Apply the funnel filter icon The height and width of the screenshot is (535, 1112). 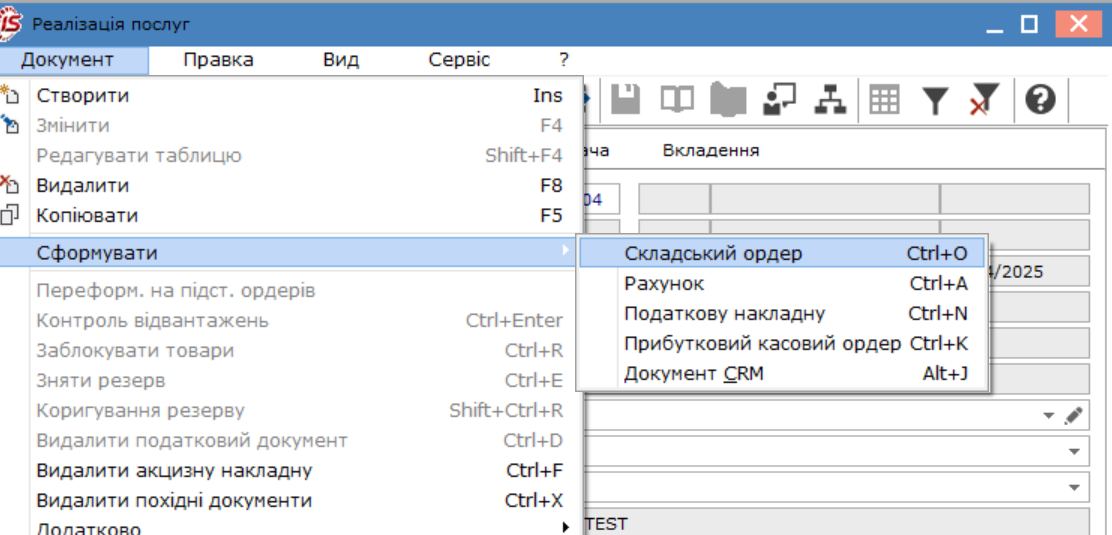click(x=935, y=100)
